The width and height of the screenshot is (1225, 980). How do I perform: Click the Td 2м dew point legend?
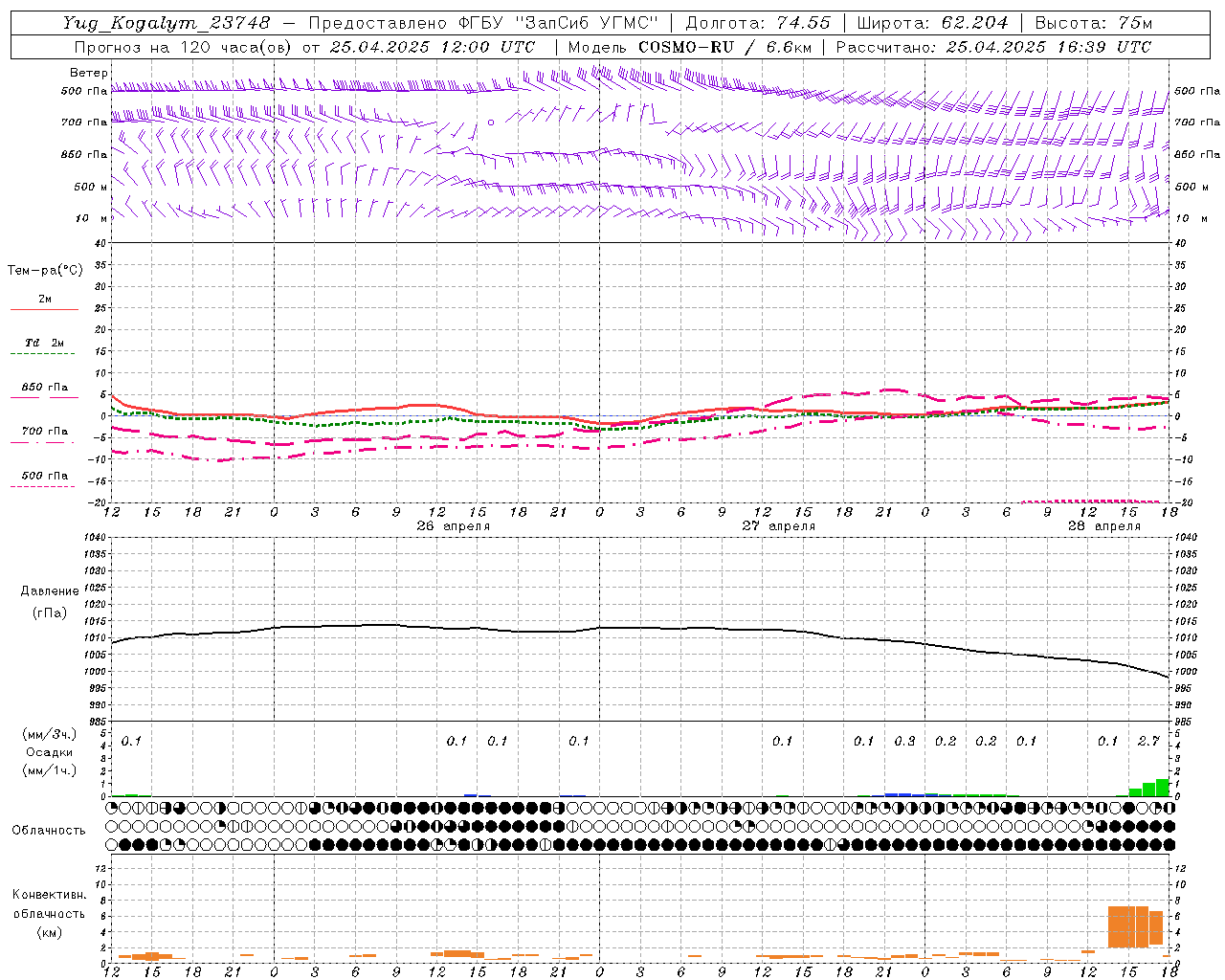44,343
